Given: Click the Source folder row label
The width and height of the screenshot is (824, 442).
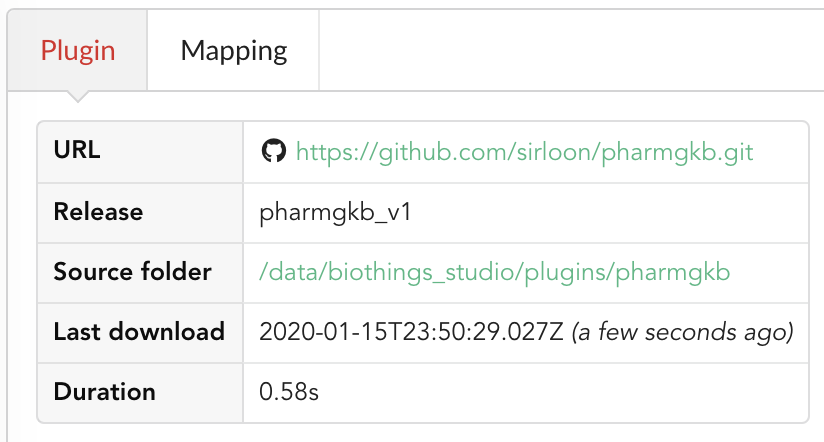Looking at the screenshot, I should coord(132,272).
